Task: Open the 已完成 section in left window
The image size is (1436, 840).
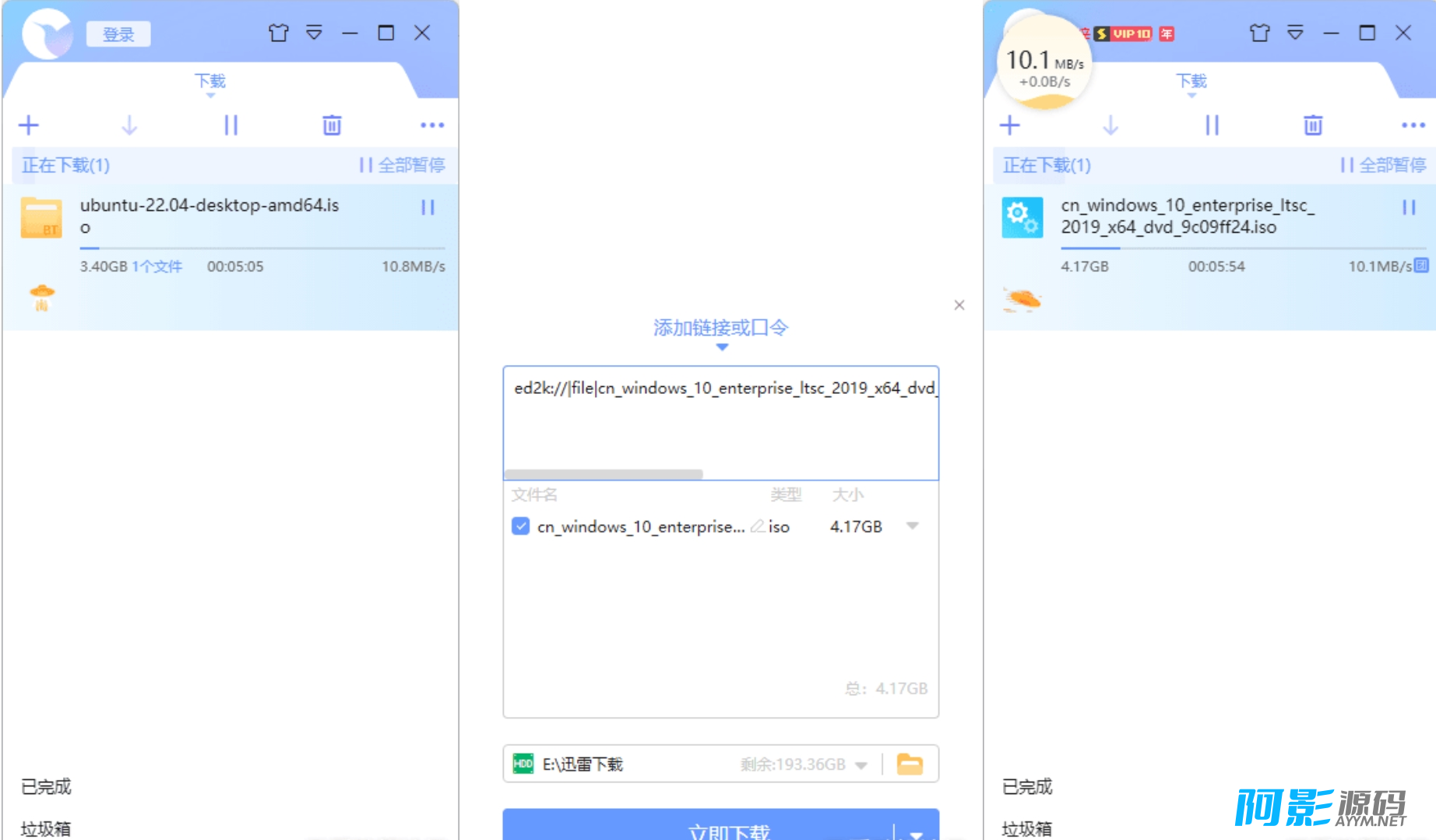Action: coord(46,787)
